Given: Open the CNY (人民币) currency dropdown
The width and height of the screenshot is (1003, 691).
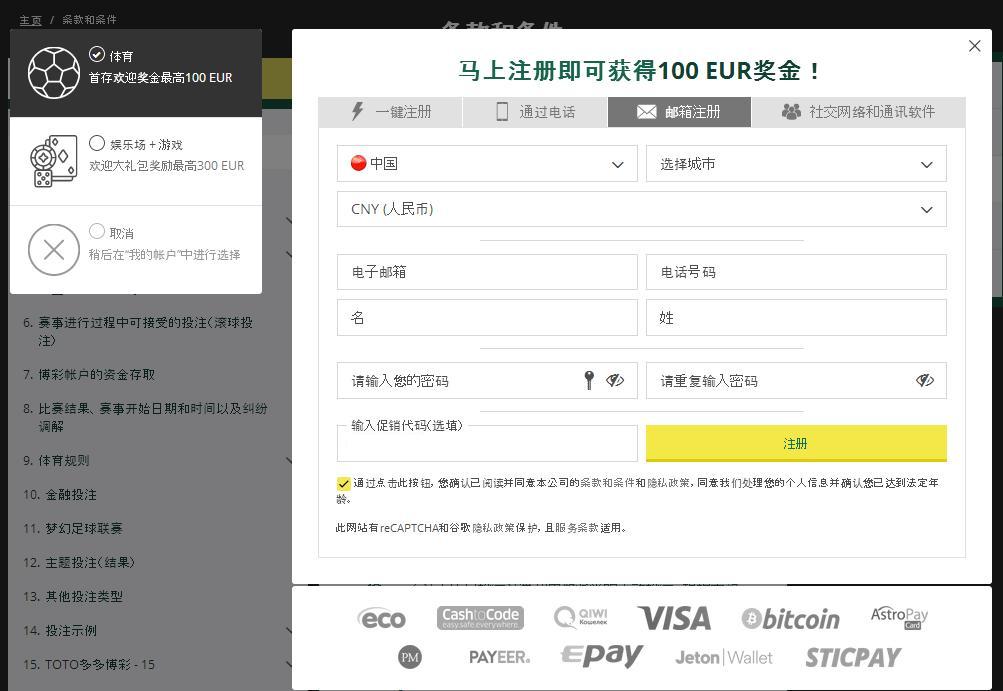Looking at the screenshot, I should [642, 209].
